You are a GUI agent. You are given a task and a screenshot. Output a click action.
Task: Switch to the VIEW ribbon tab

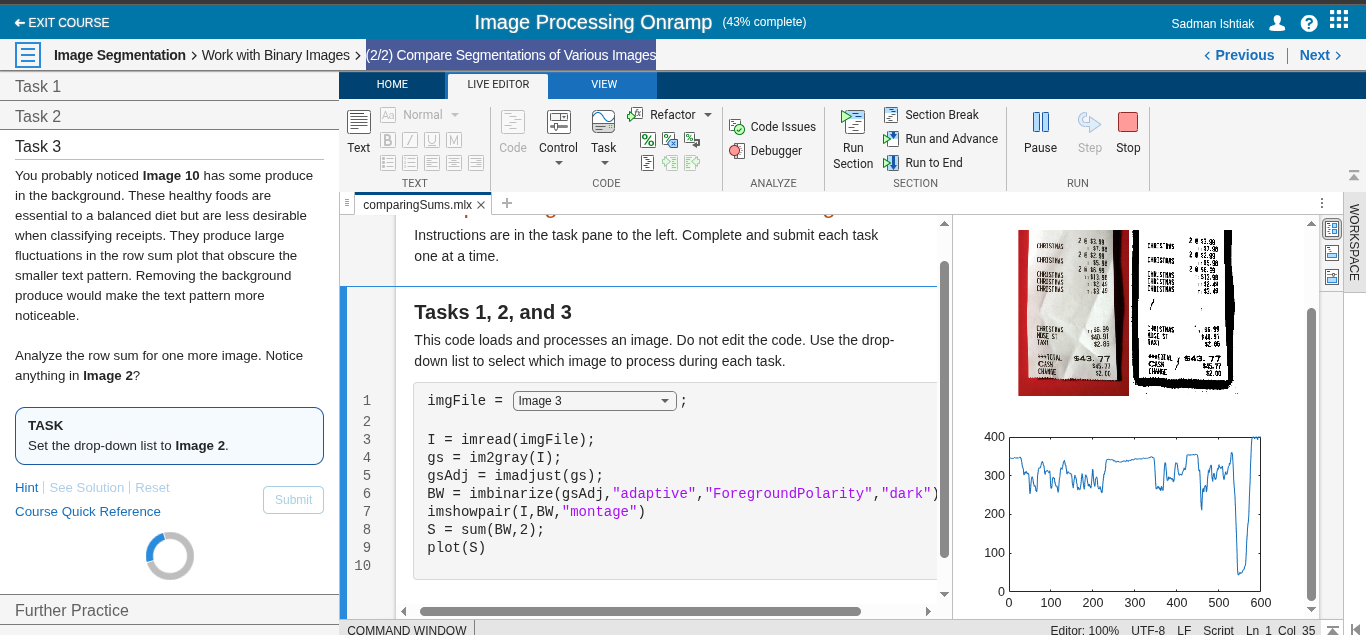604,85
